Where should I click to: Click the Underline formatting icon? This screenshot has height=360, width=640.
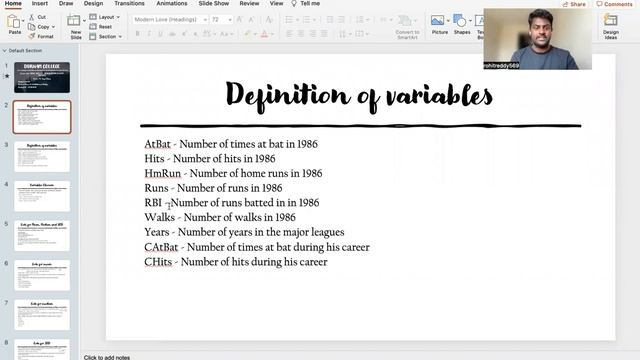pos(160,34)
